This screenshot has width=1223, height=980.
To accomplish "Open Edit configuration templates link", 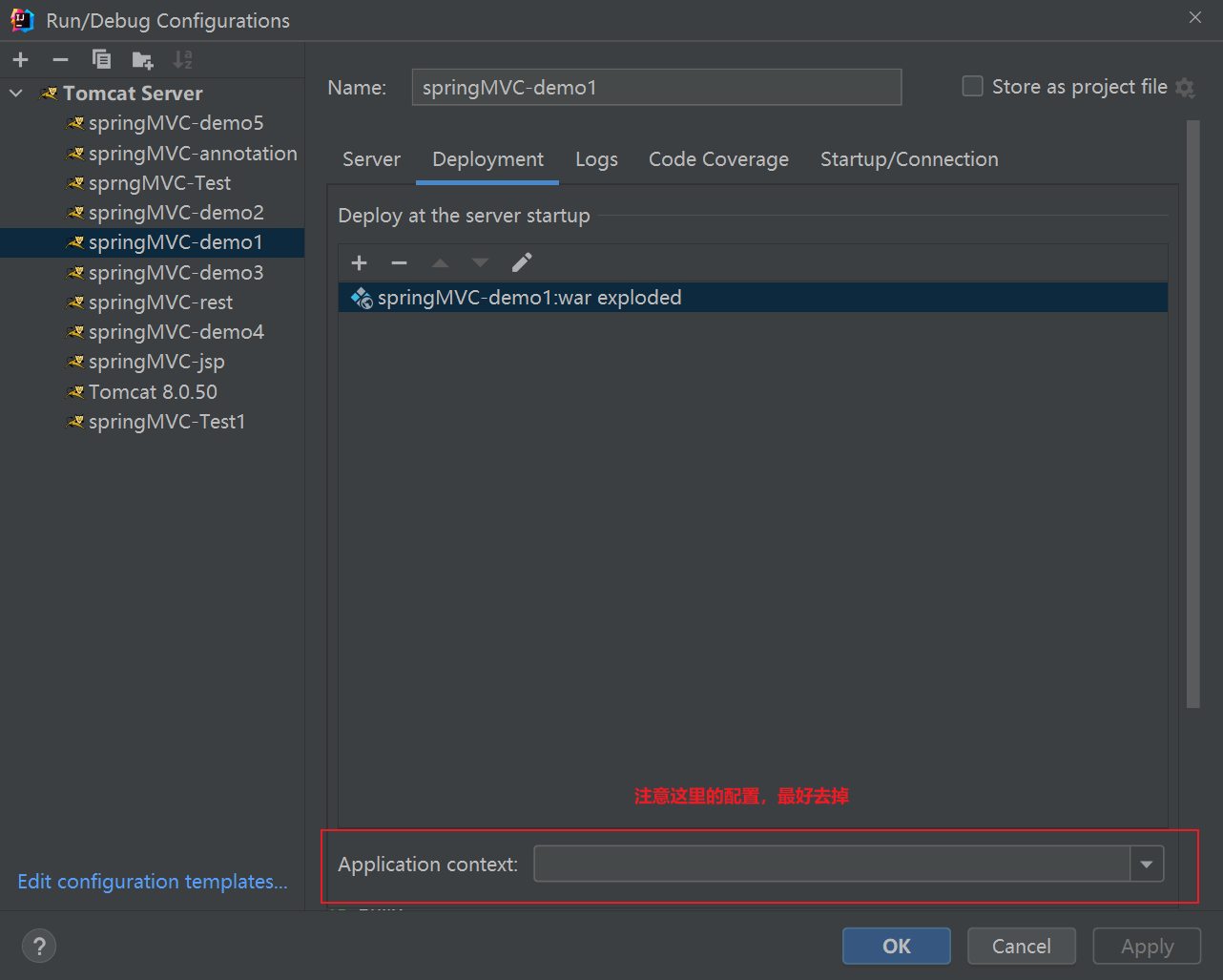I will pos(153,882).
